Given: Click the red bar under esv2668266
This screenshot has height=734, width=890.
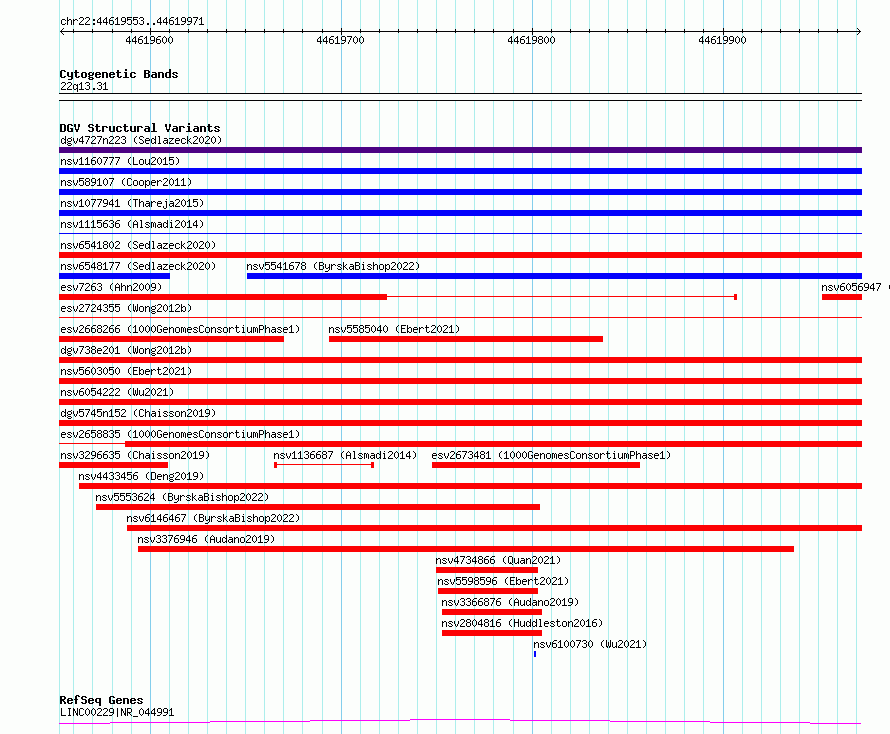Looking at the screenshot, I should click(171, 339).
